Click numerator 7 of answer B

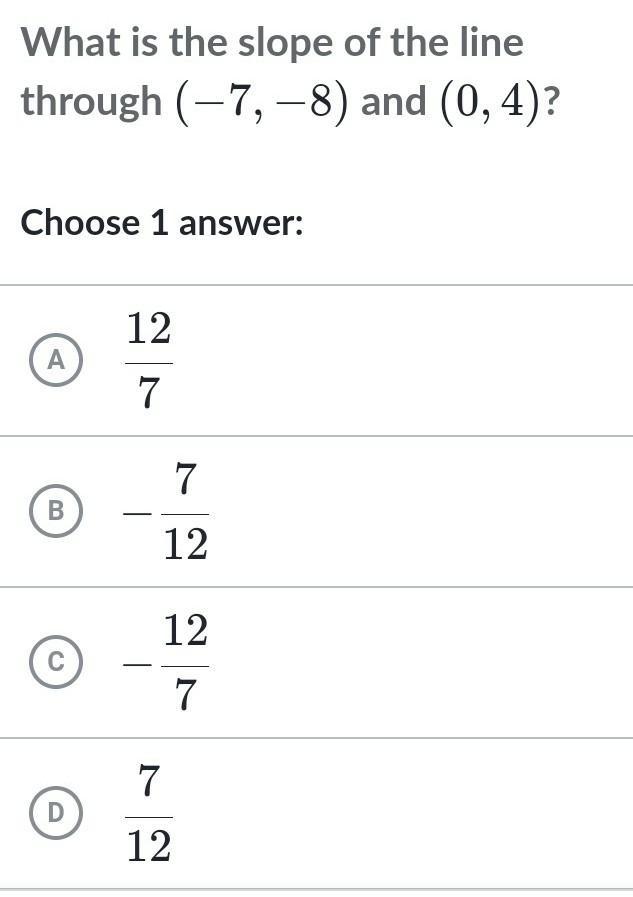[x=186, y=479]
